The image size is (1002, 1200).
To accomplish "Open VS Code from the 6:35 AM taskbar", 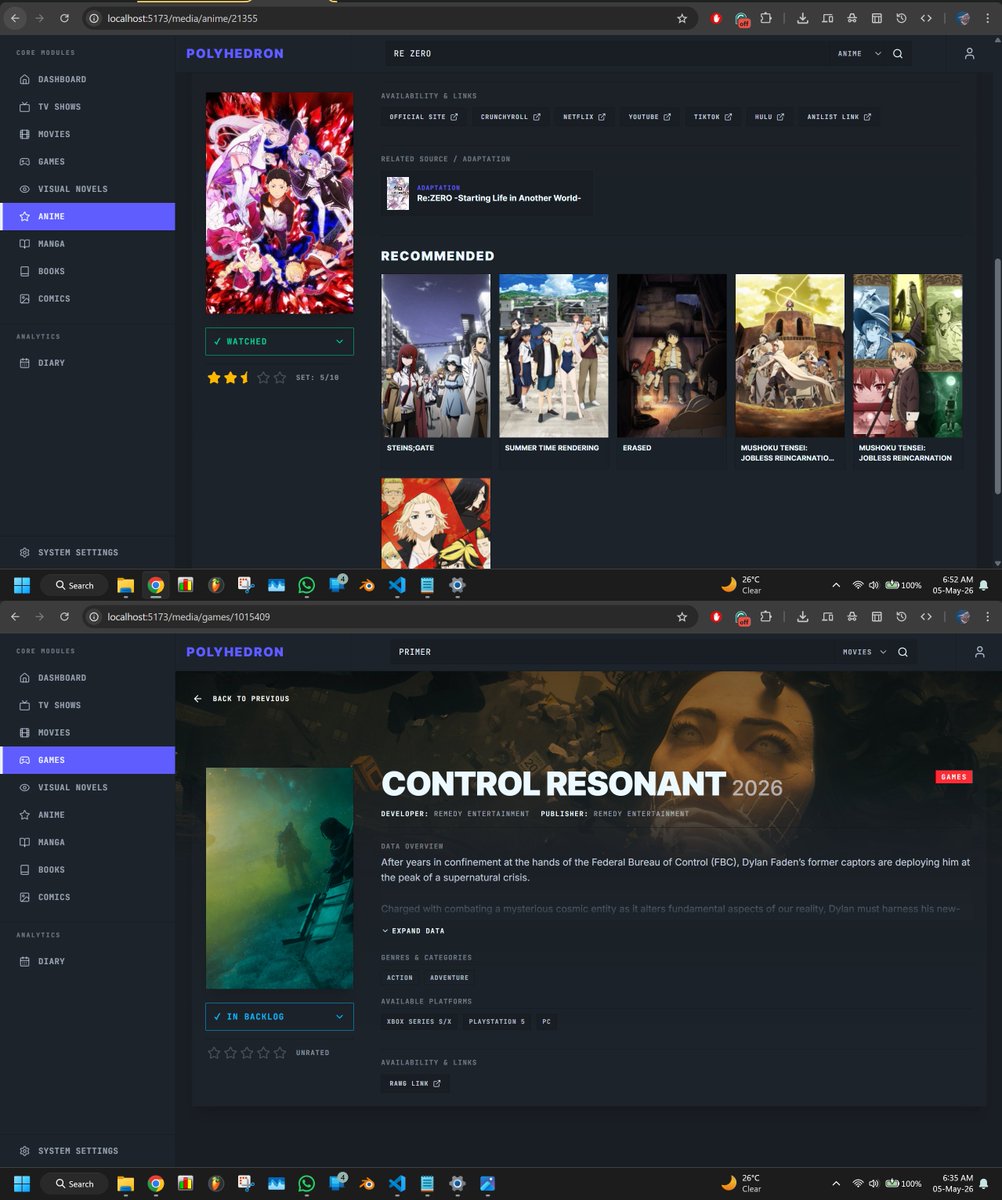I will pos(397,1184).
